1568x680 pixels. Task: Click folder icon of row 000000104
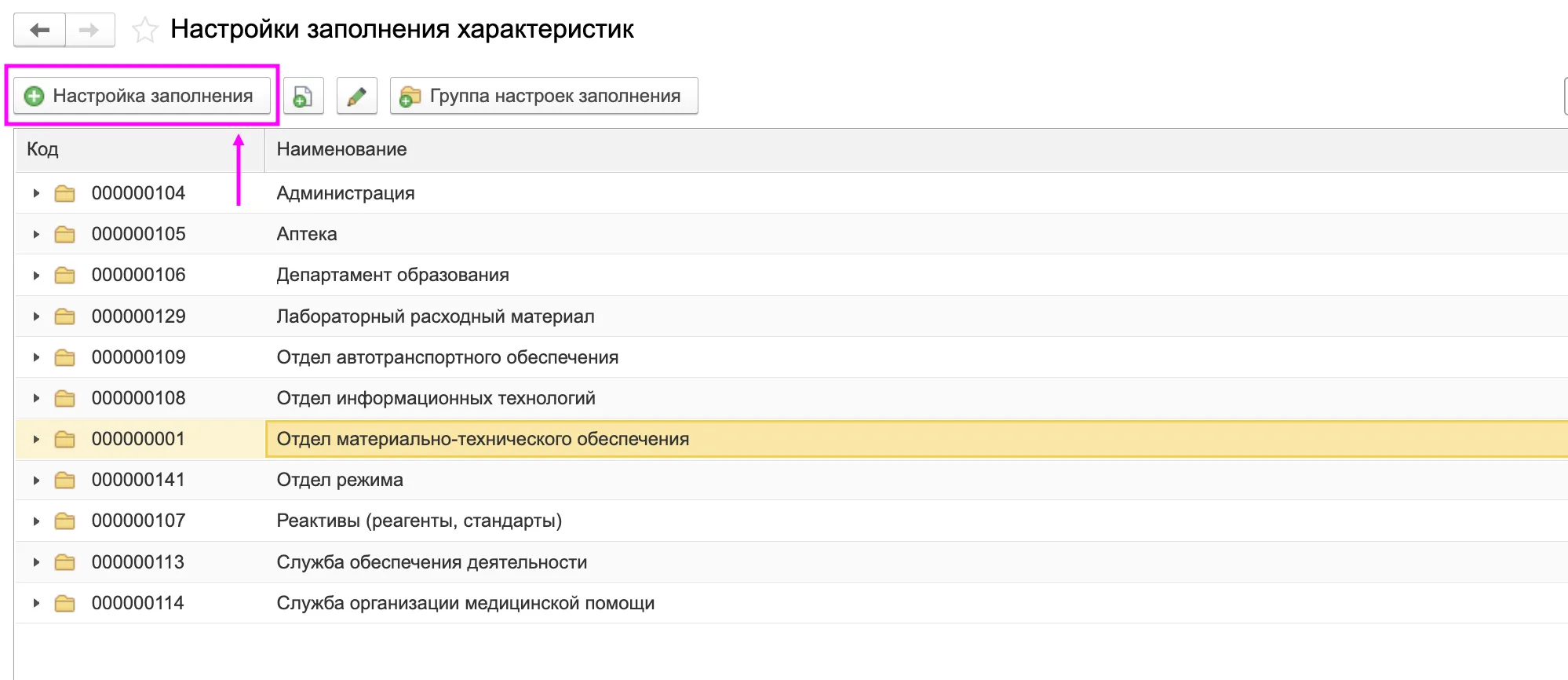65,193
